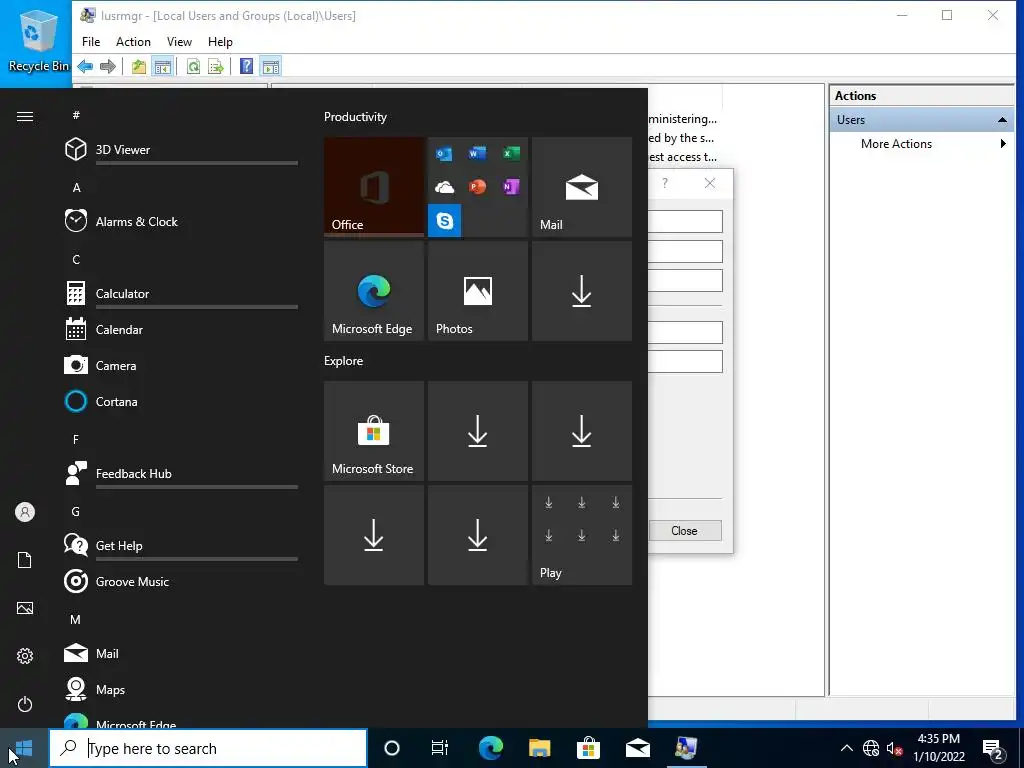Click the Explore group heading

click(344, 361)
